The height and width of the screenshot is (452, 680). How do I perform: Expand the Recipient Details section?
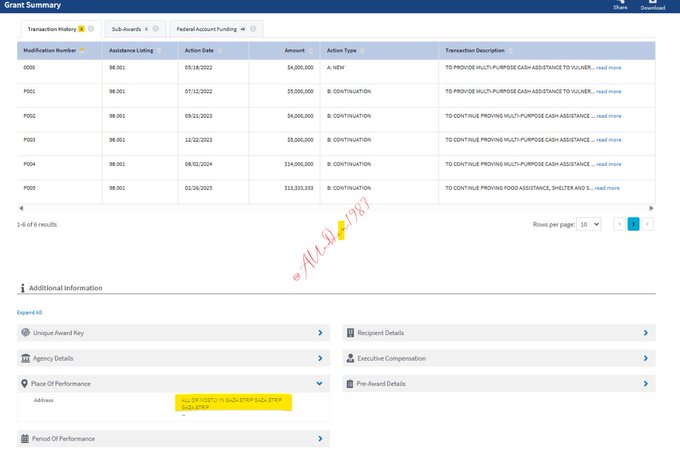pyautogui.click(x=646, y=332)
